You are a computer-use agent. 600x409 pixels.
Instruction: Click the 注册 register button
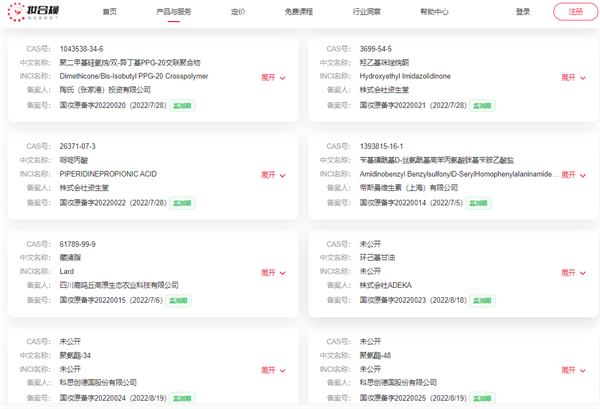coord(575,12)
